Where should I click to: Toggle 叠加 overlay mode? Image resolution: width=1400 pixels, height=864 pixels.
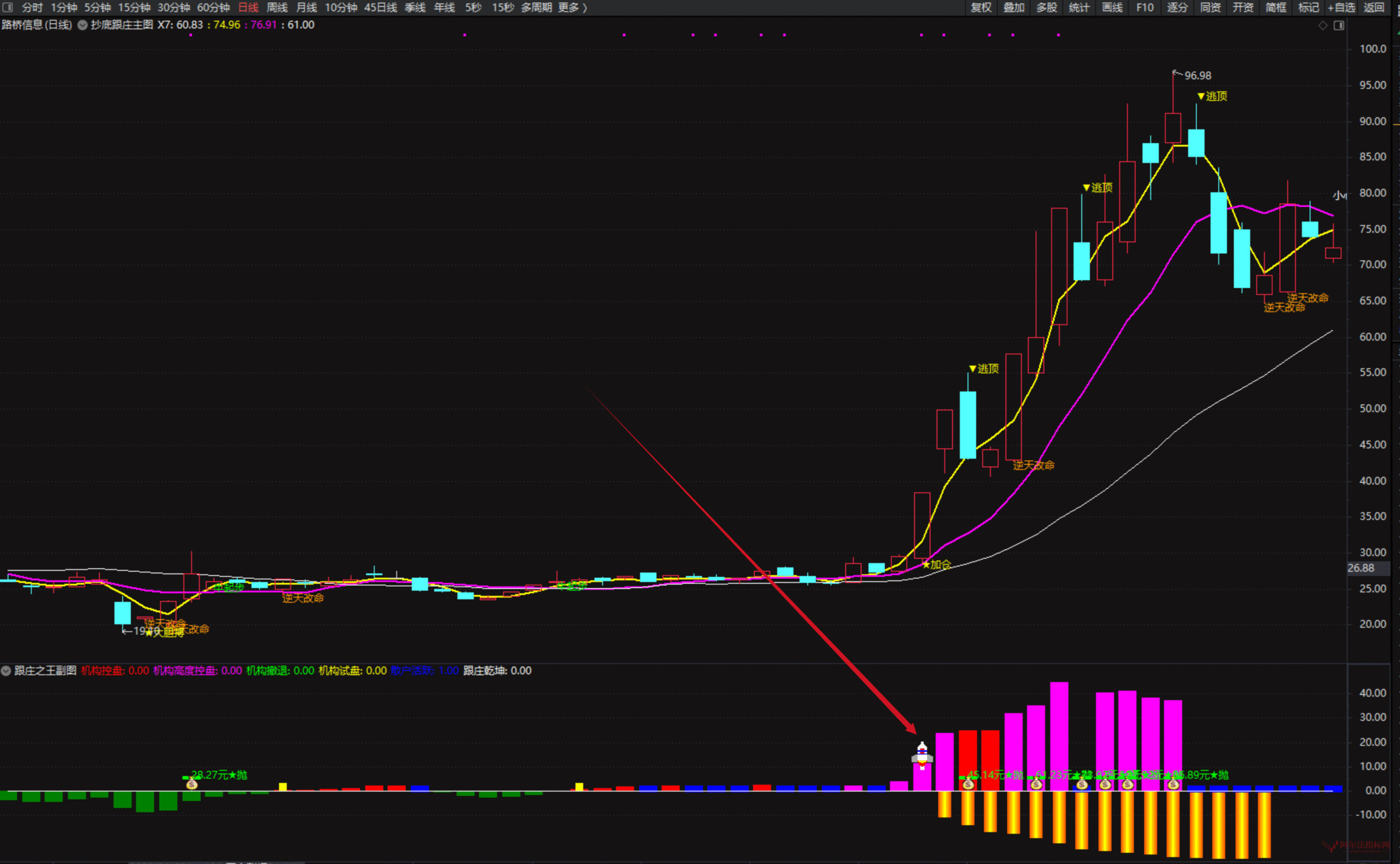pyautogui.click(x=1013, y=8)
